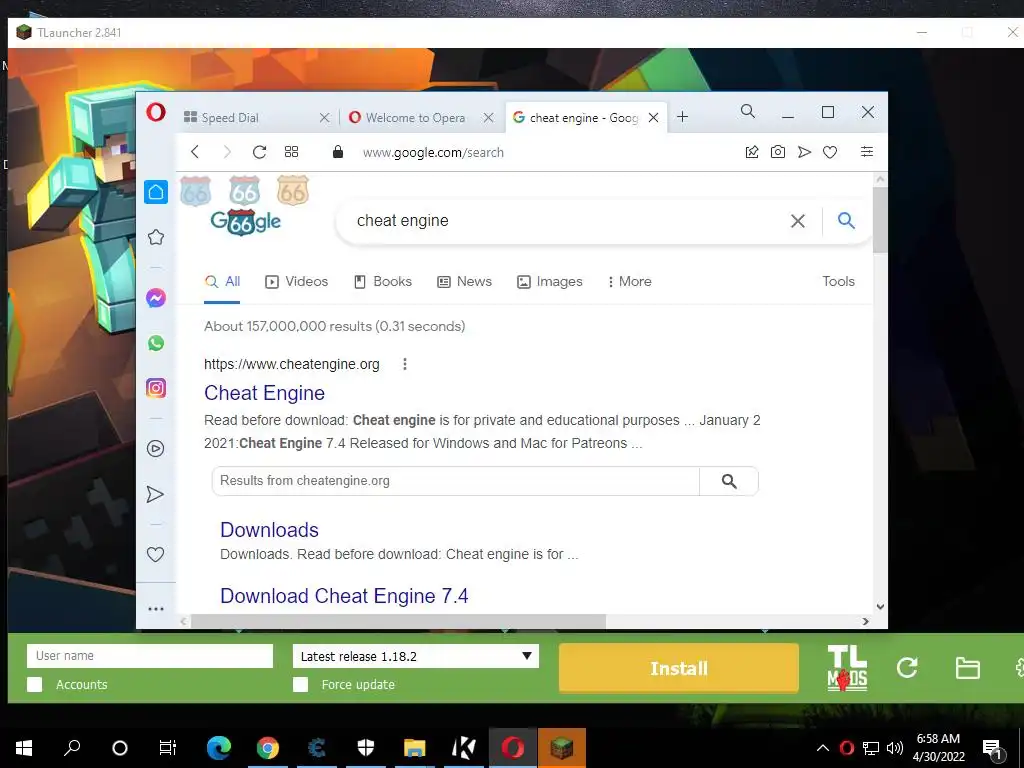1024x768 pixels.
Task: Open Messenger in Opera sidebar
Action: pos(155,298)
